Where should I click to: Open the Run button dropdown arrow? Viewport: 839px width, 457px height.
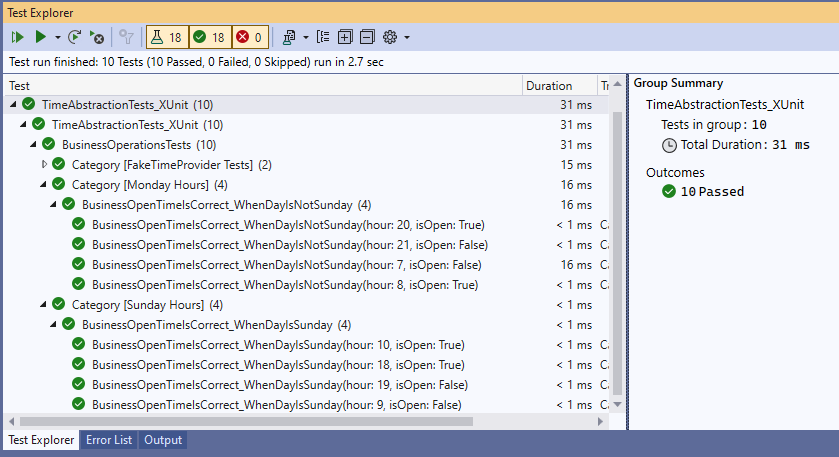[x=58, y=38]
